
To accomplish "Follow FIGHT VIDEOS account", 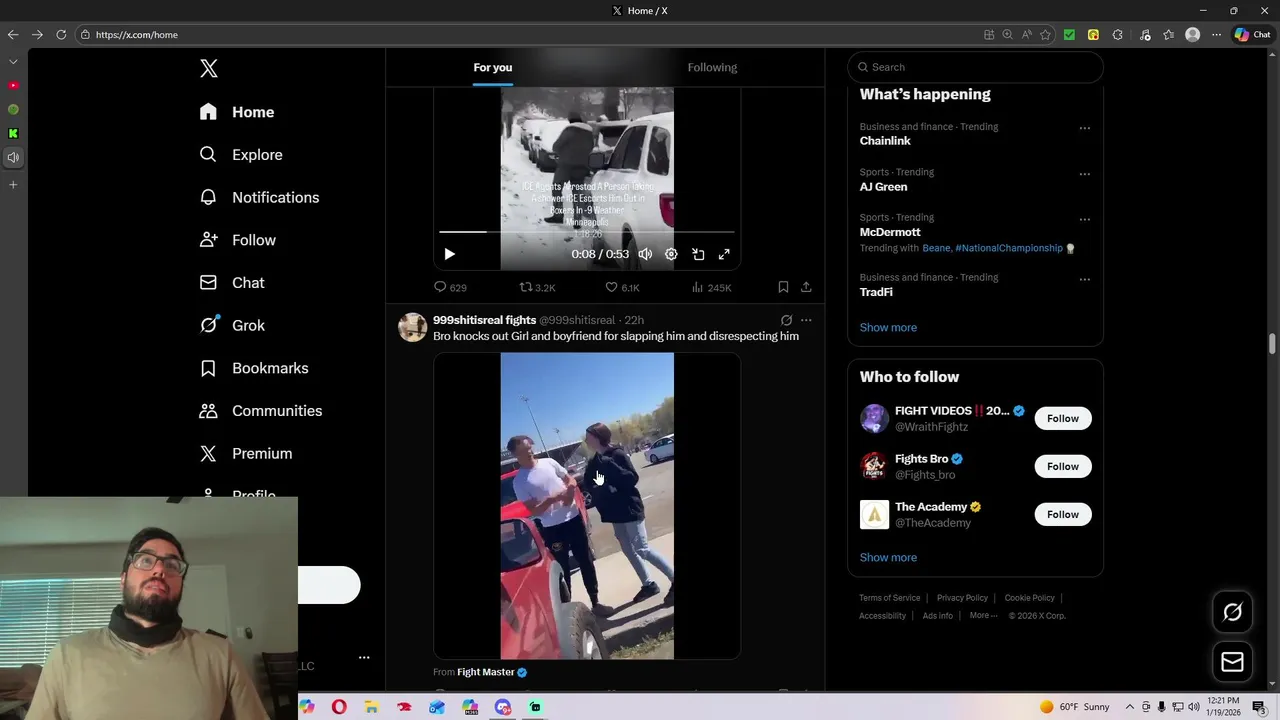I will tap(1063, 418).
